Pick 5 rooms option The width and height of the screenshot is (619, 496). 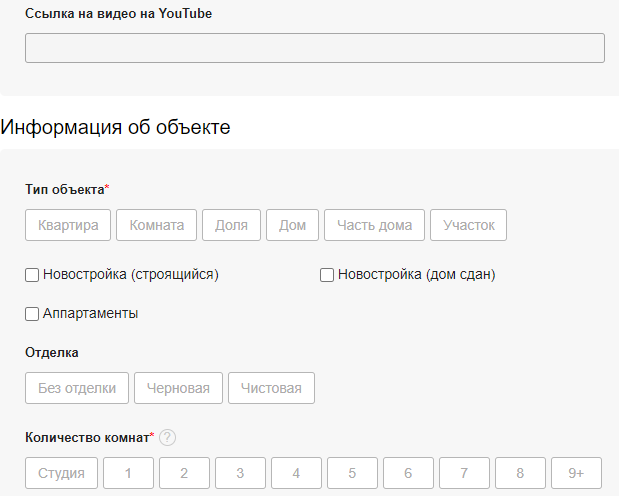click(x=352, y=473)
